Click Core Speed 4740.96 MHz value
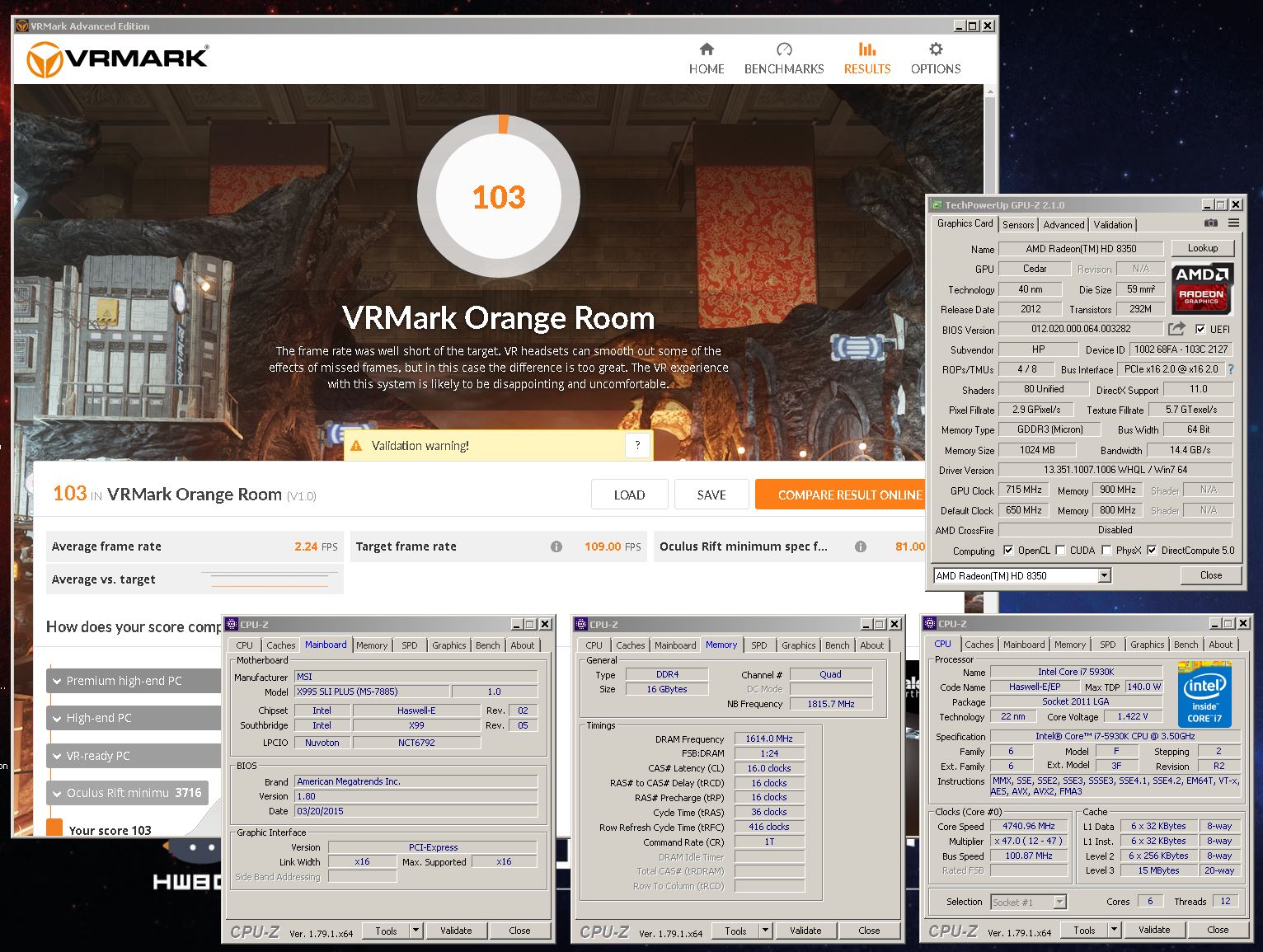The height and width of the screenshot is (952, 1263). pos(1028,826)
